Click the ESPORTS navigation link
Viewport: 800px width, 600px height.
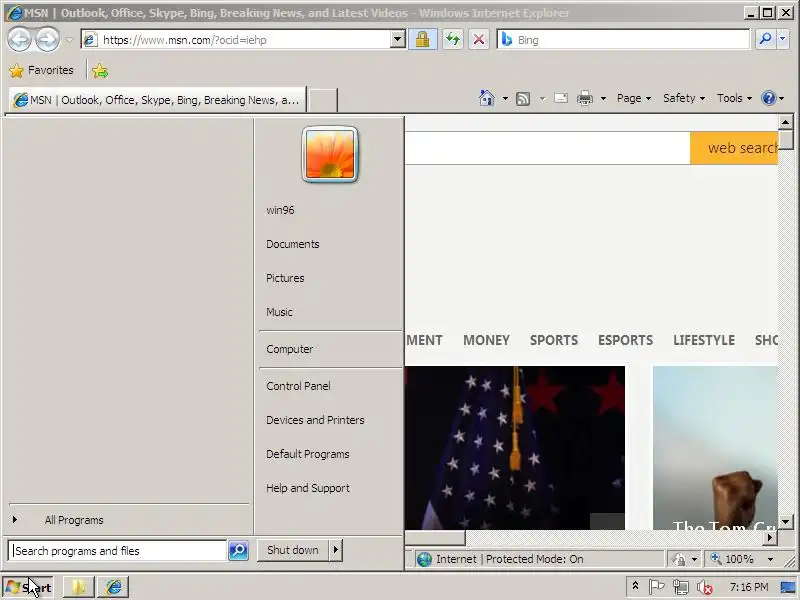point(625,340)
